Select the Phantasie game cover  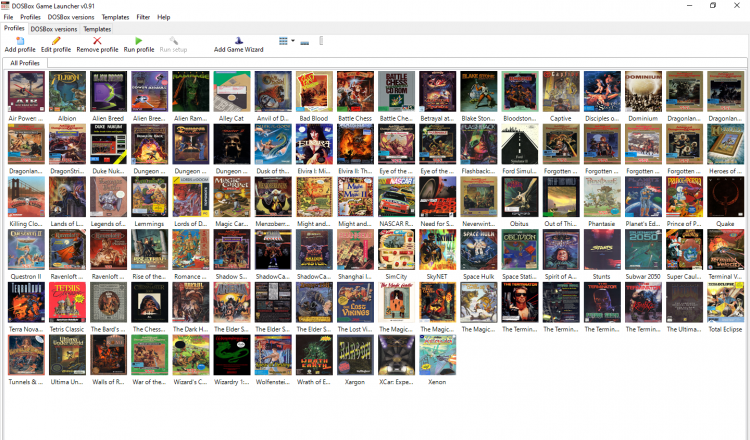pyautogui.click(x=602, y=197)
